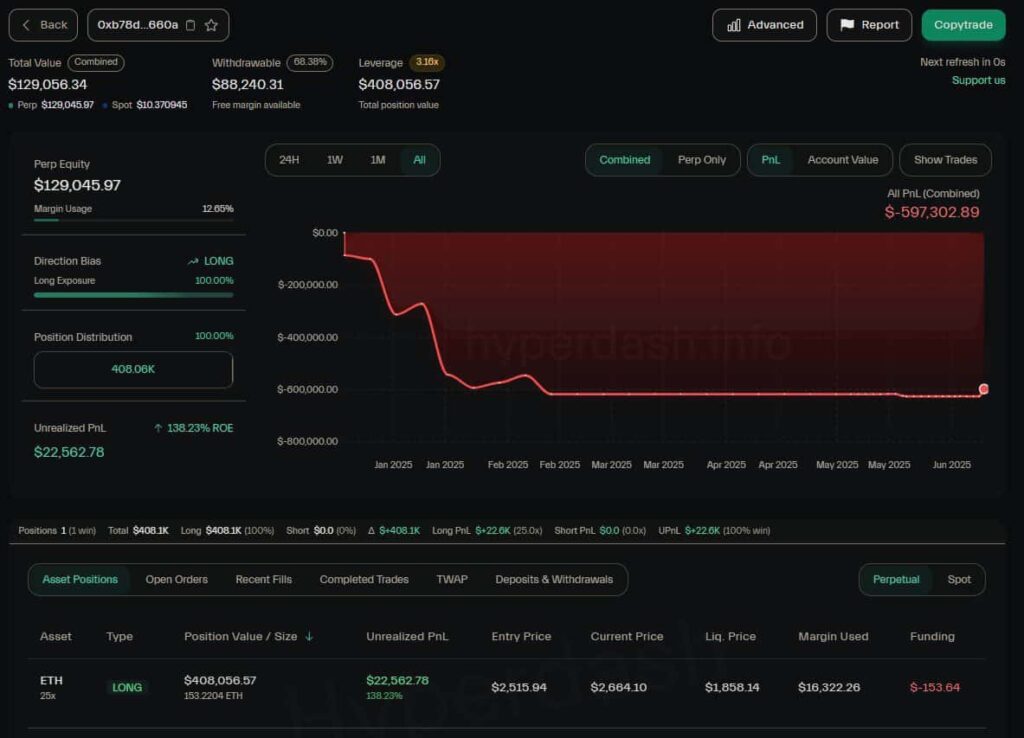
Task: Click the flag icon on Report button
Action: tap(848, 25)
